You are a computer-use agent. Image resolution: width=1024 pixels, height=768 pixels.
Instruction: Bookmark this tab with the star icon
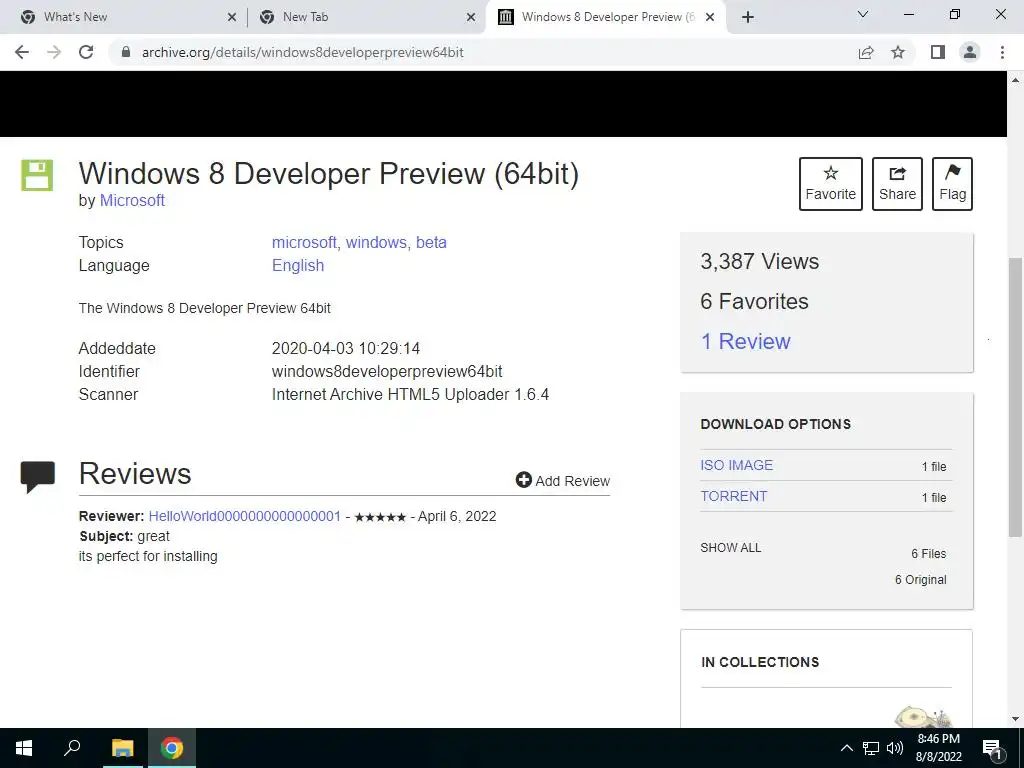898,52
